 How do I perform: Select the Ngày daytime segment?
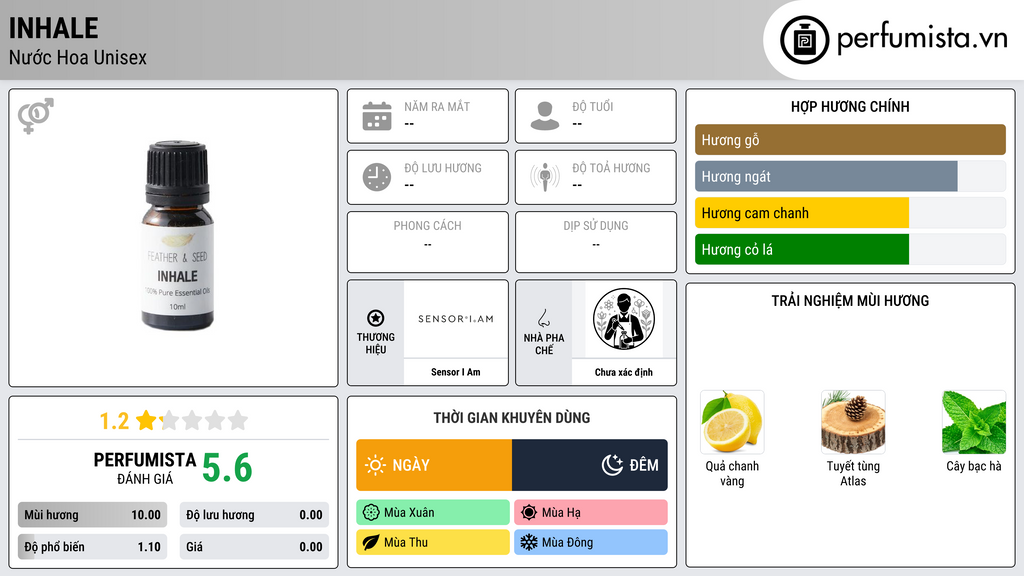434,465
